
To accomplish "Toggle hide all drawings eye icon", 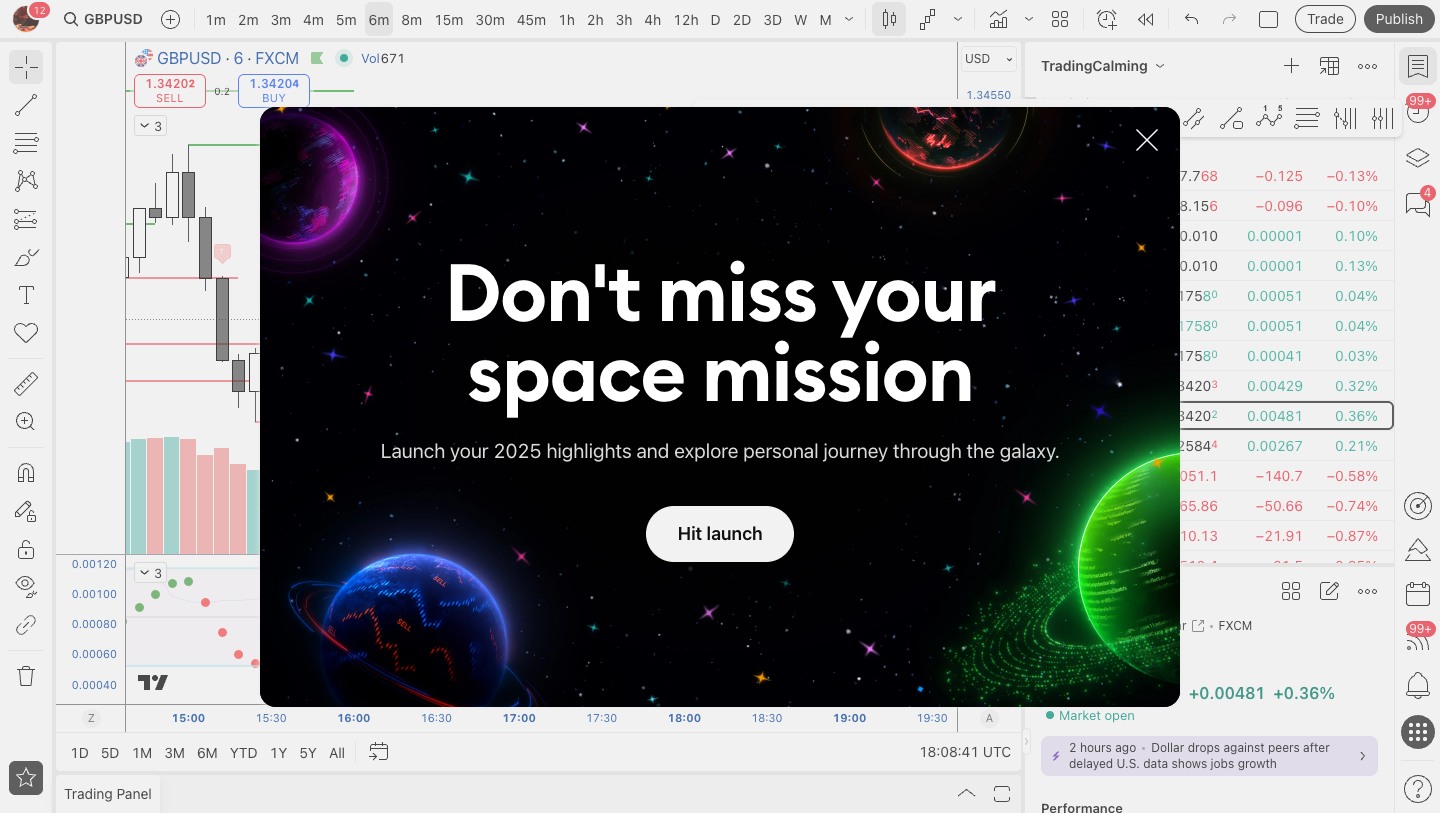I will click(26, 587).
